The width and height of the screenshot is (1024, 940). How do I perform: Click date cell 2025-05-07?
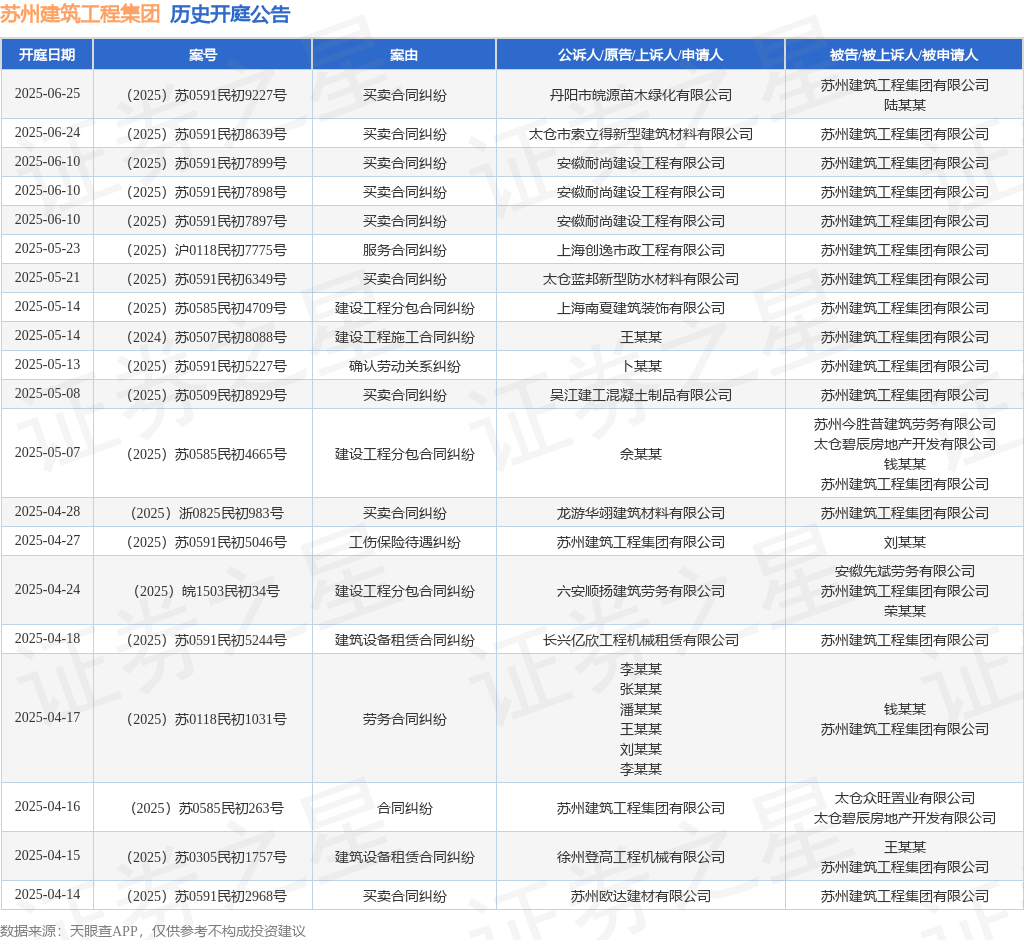click(x=47, y=453)
